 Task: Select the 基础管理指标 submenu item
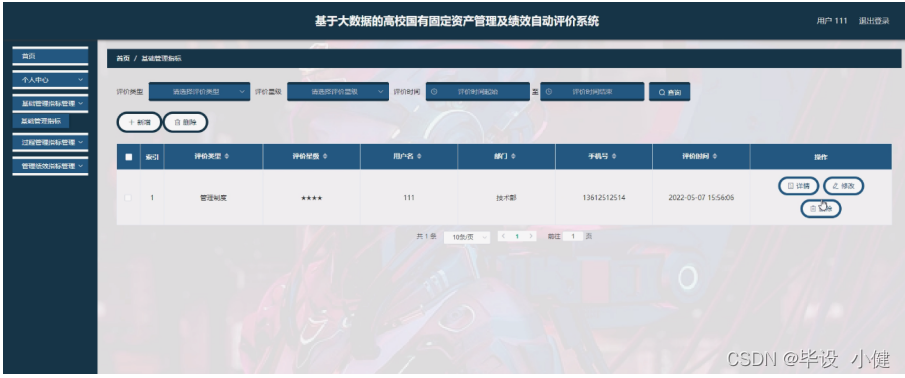(41, 121)
